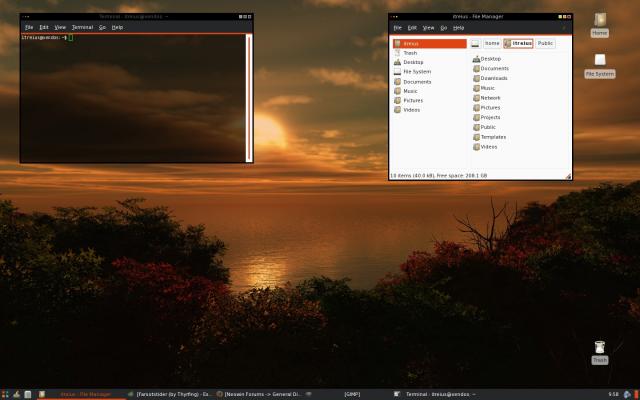Click the third panel launcher icon
The width and height of the screenshot is (640, 400).
click(x=28, y=394)
